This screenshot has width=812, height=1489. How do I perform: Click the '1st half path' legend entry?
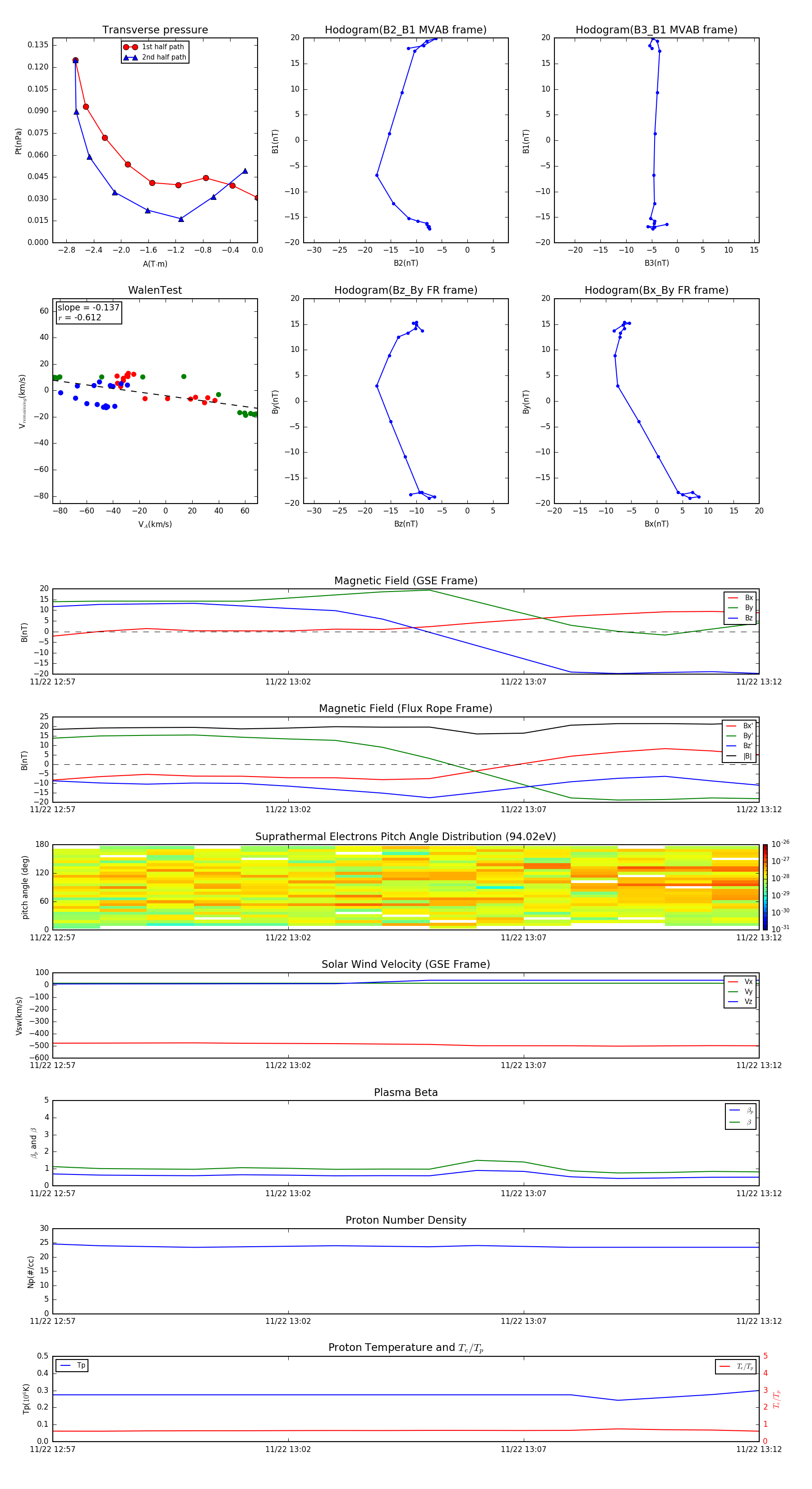(x=154, y=47)
